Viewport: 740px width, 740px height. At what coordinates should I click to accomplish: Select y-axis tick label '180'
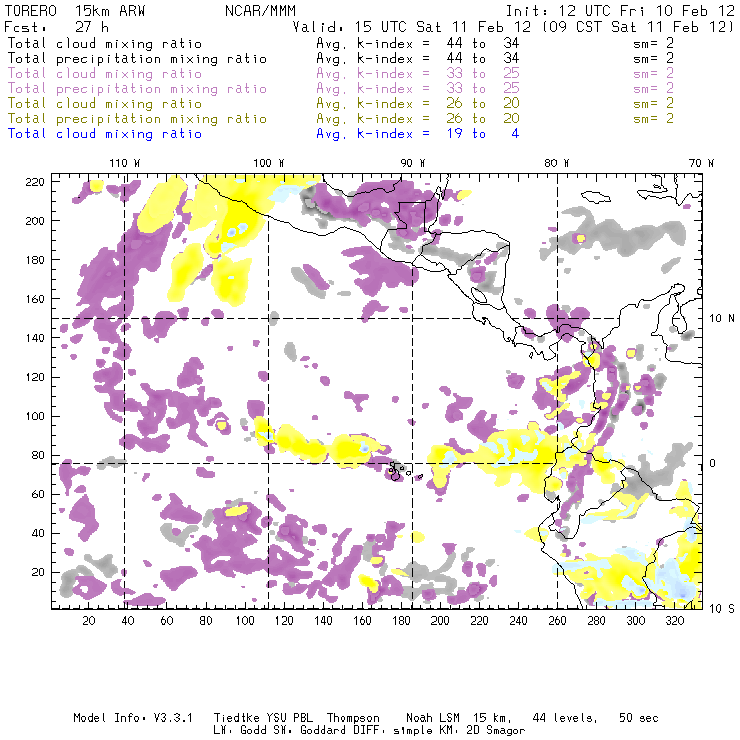click(x=35, y=260)
